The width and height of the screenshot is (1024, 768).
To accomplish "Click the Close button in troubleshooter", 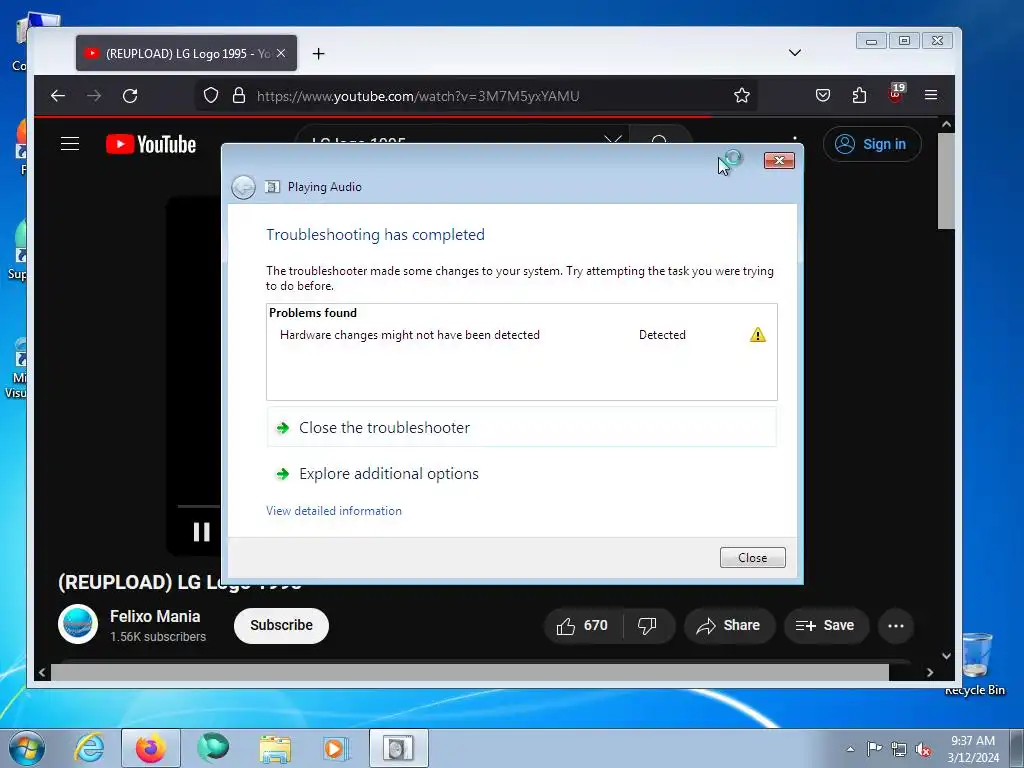I will tap(752, 558).
